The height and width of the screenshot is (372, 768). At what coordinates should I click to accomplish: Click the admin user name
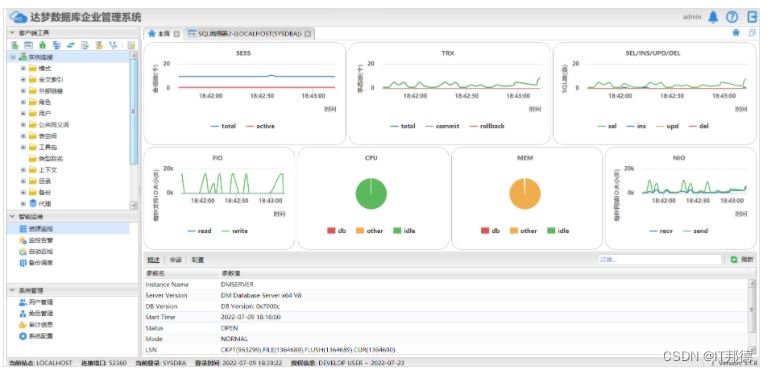pyautogui.click(x=692, y=17)
